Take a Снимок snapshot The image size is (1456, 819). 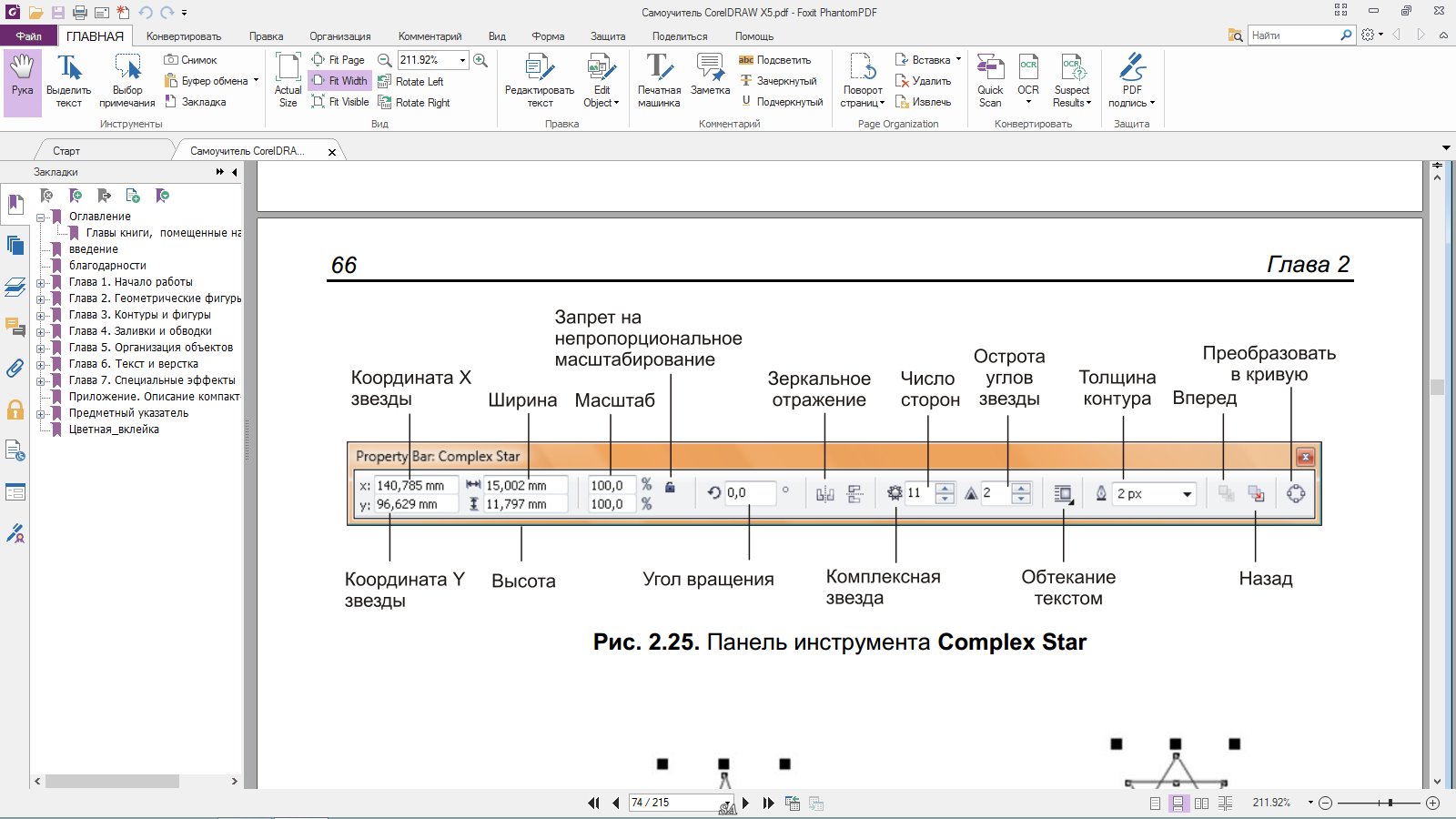point(190,60)
